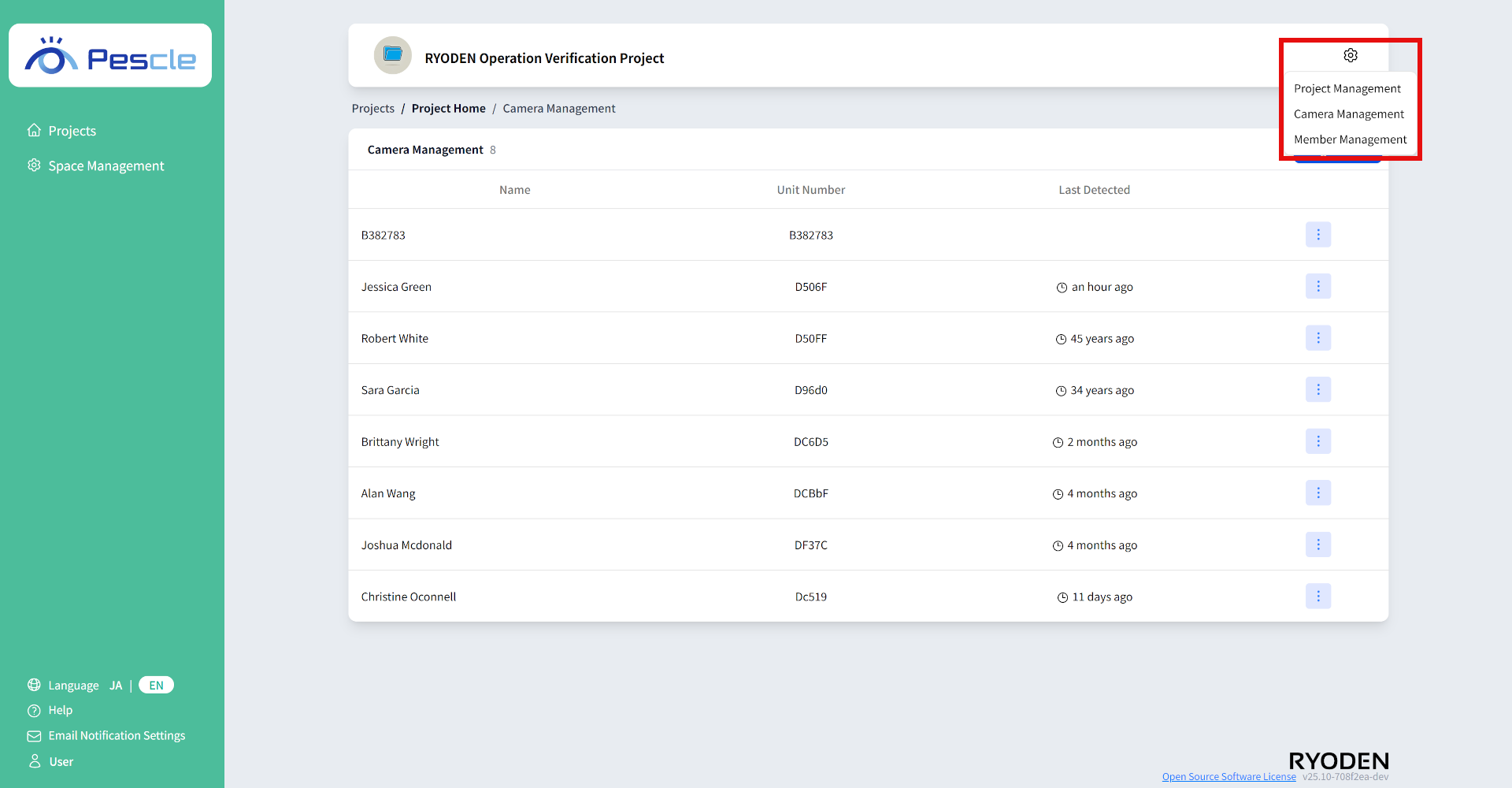Viewport: 1512px width, 788px height.
Task: Click the gear settings icon in project header
Action: [x=1350, y=55]
